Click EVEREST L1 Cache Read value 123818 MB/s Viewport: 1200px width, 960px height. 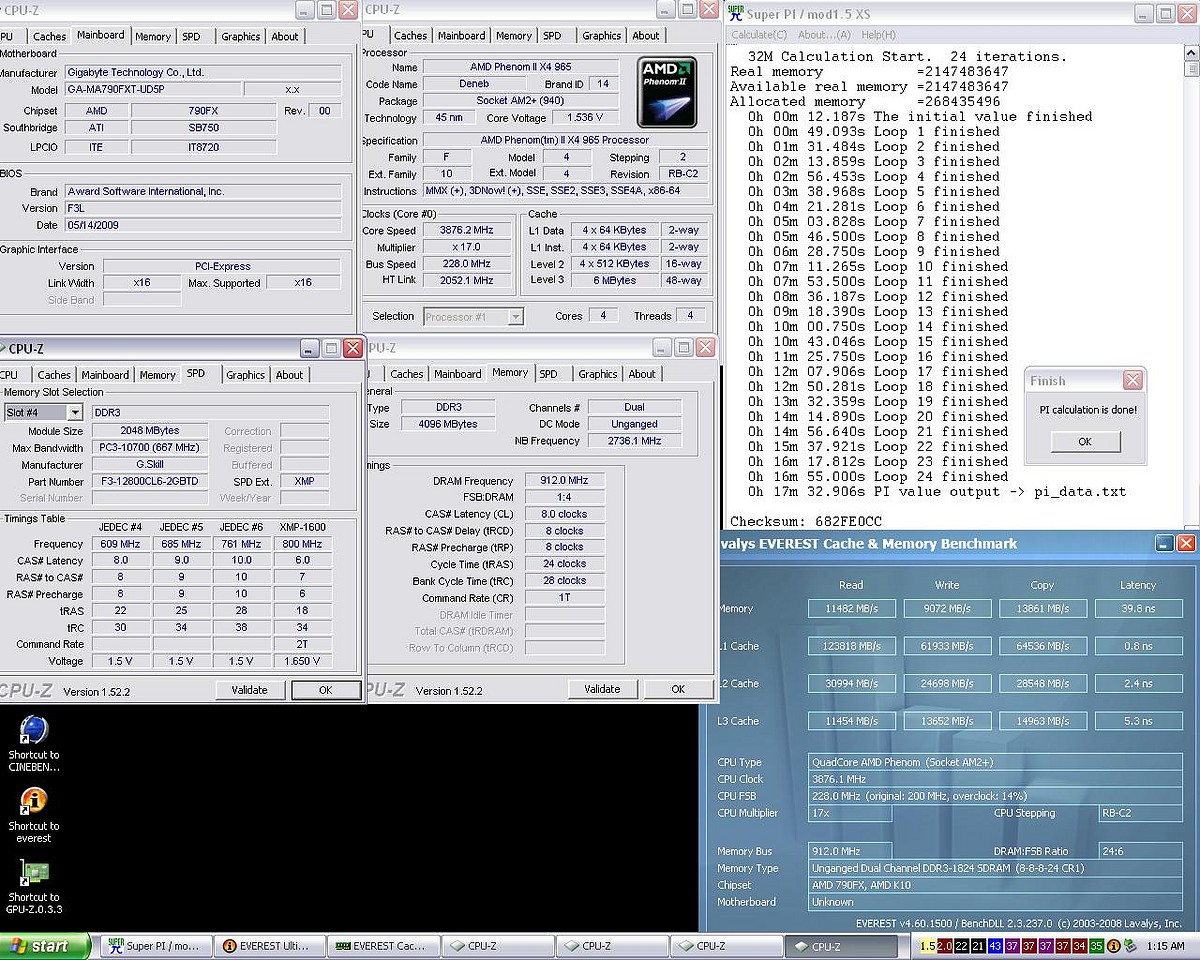pos(852,646)
